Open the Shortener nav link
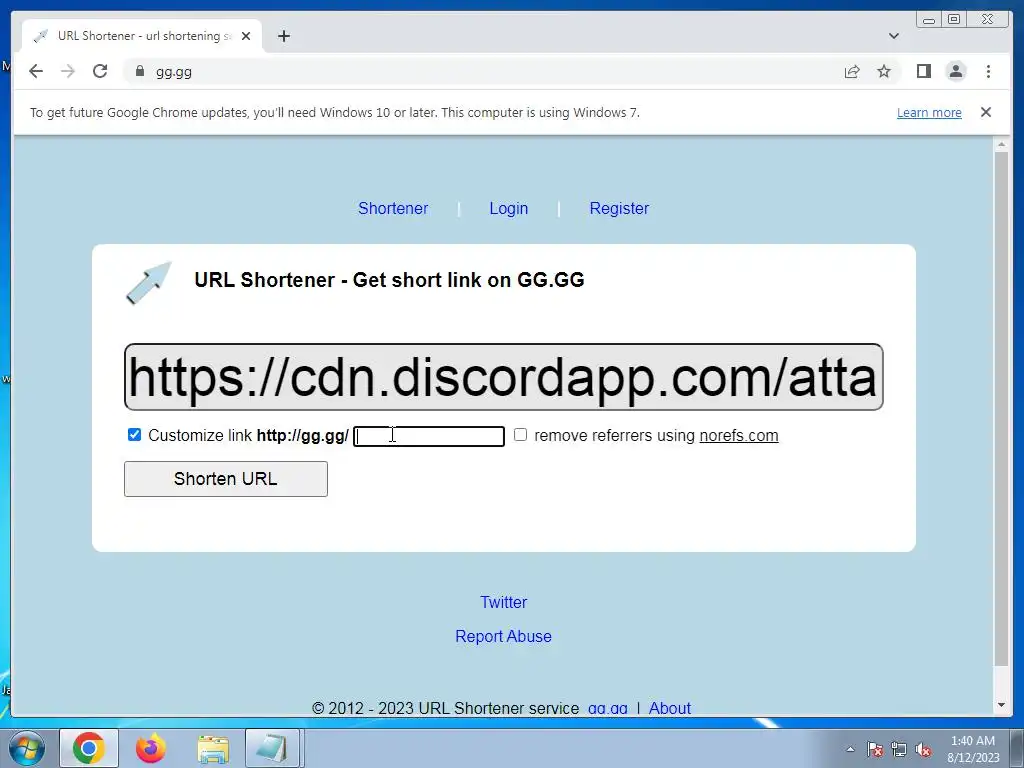The height and width of the screenshot is (768, 1024). (x=392, y=208)
